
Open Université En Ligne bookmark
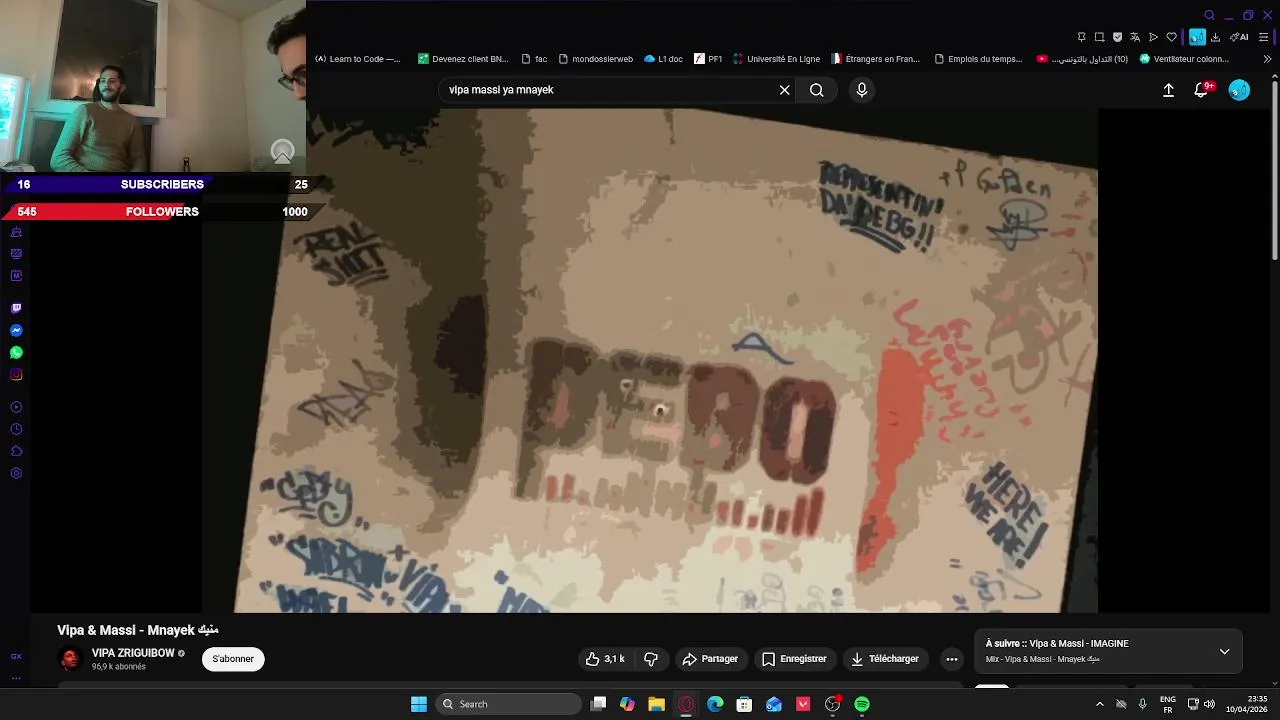tap(777, 59)
